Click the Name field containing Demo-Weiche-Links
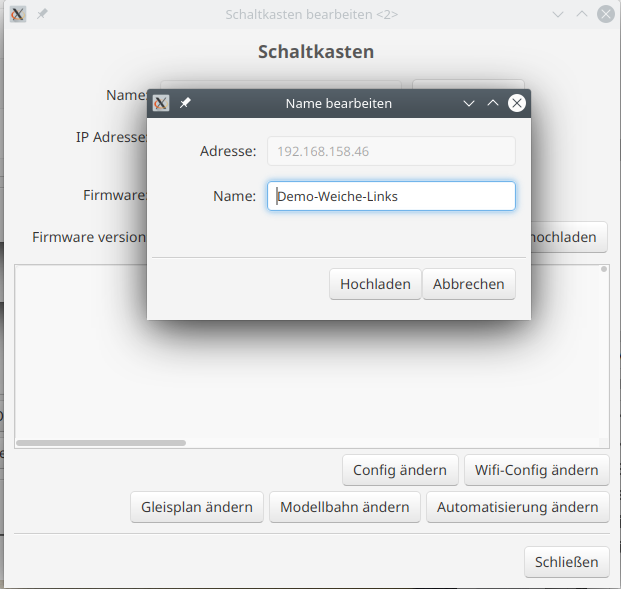621x589 pixels. (x=391, y=196)
